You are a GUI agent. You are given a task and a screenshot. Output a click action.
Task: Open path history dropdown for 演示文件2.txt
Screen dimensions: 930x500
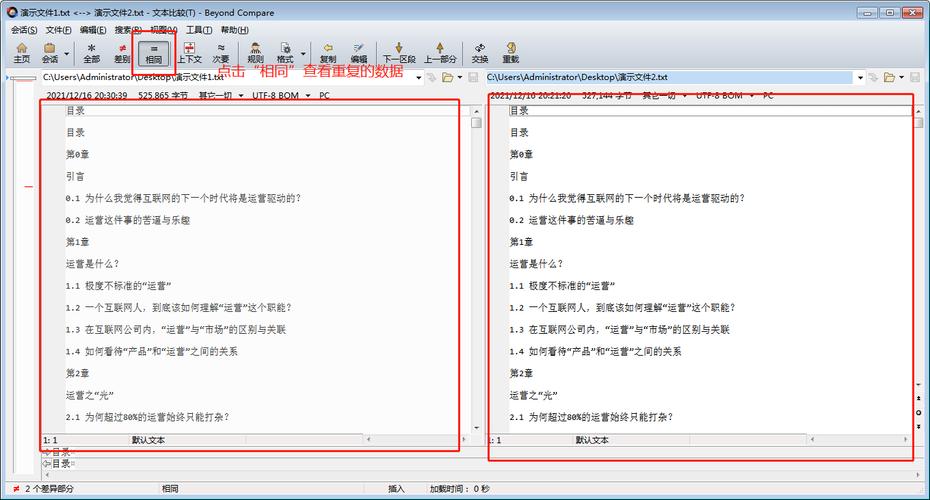[x=861, y=78]
